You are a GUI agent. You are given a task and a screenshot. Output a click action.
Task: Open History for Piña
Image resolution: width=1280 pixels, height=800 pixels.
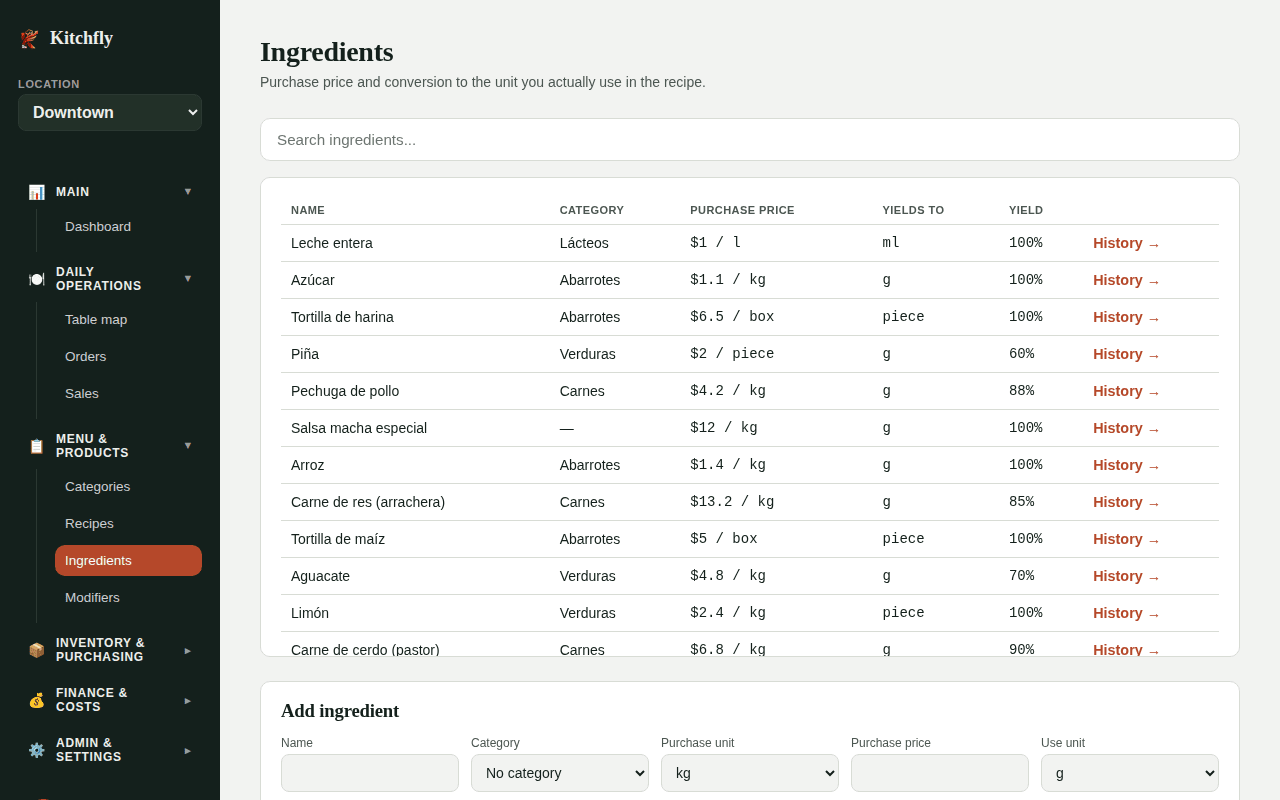[1126, 354]
